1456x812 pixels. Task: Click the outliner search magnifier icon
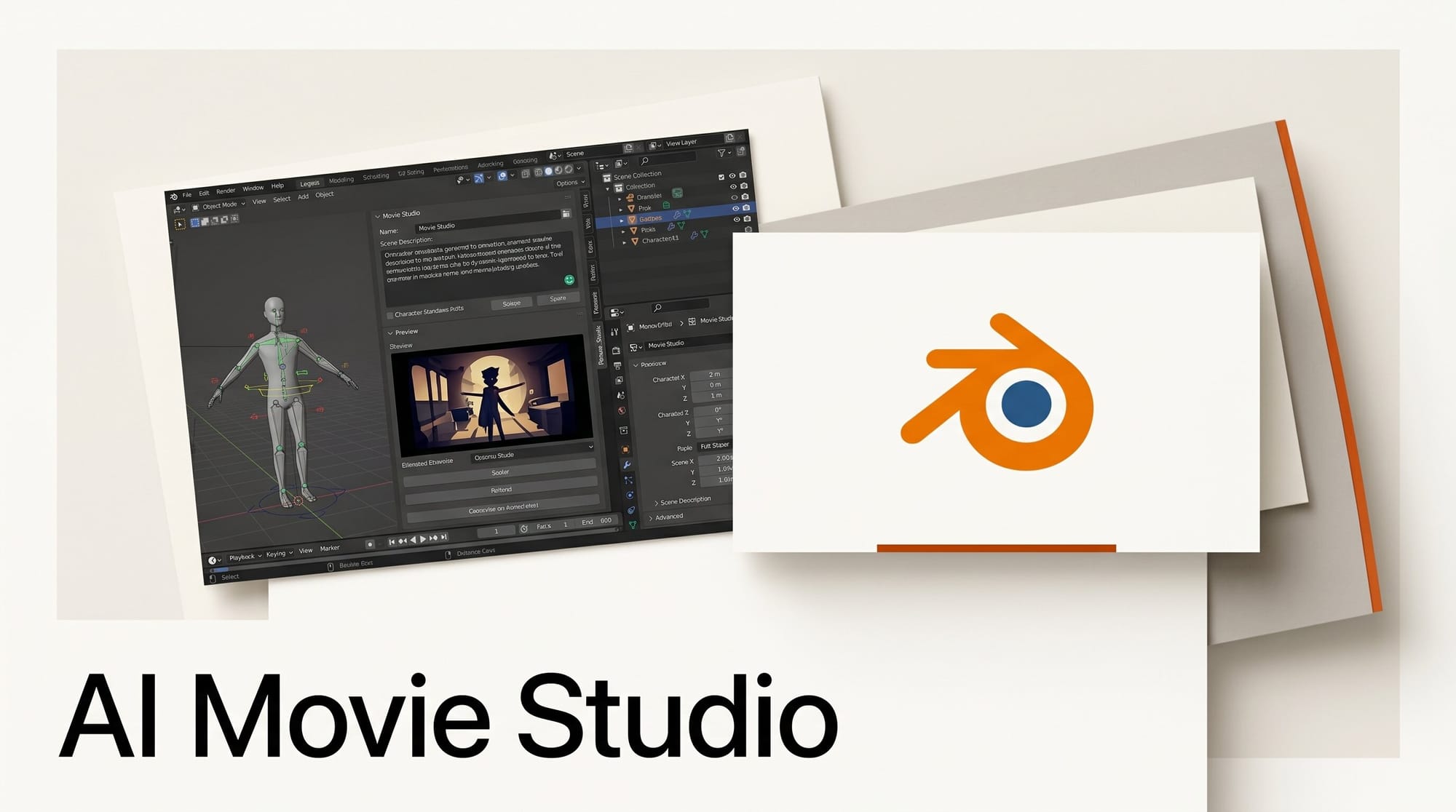(x=645, y=161)
